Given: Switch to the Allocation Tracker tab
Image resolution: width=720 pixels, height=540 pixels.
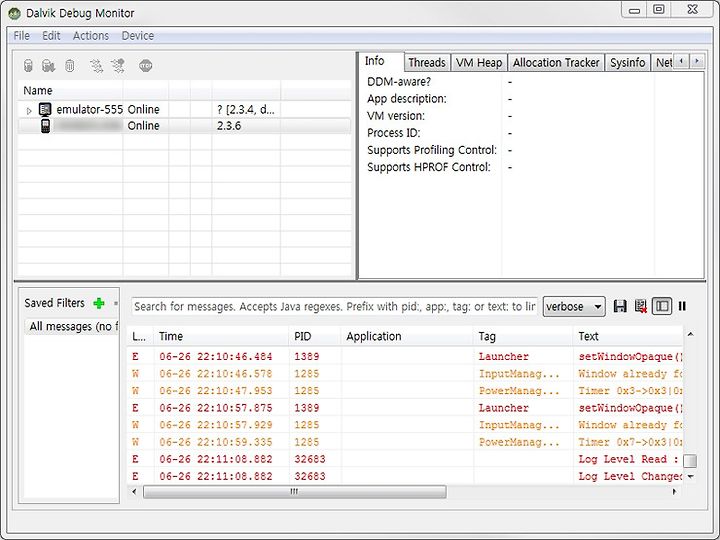Looking at the screenshot, I should point(556,63).
